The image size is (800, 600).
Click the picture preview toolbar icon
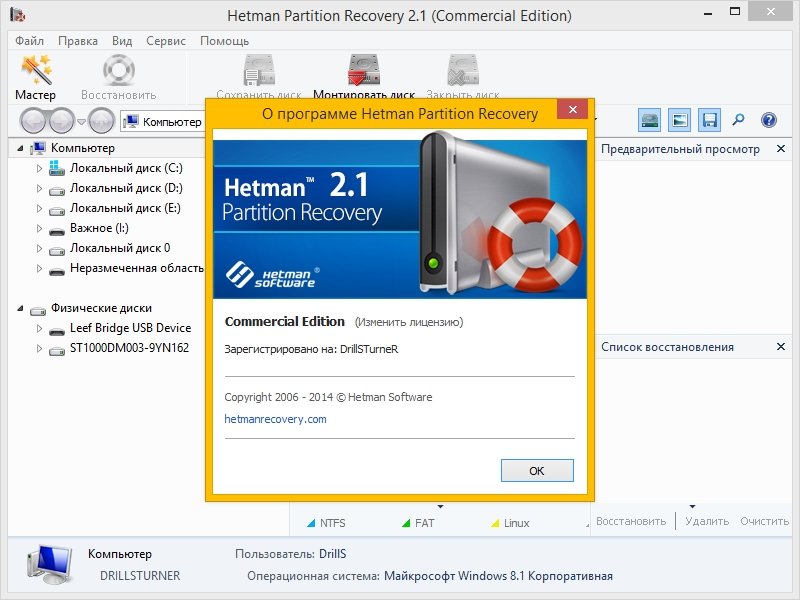coord(679,120)
